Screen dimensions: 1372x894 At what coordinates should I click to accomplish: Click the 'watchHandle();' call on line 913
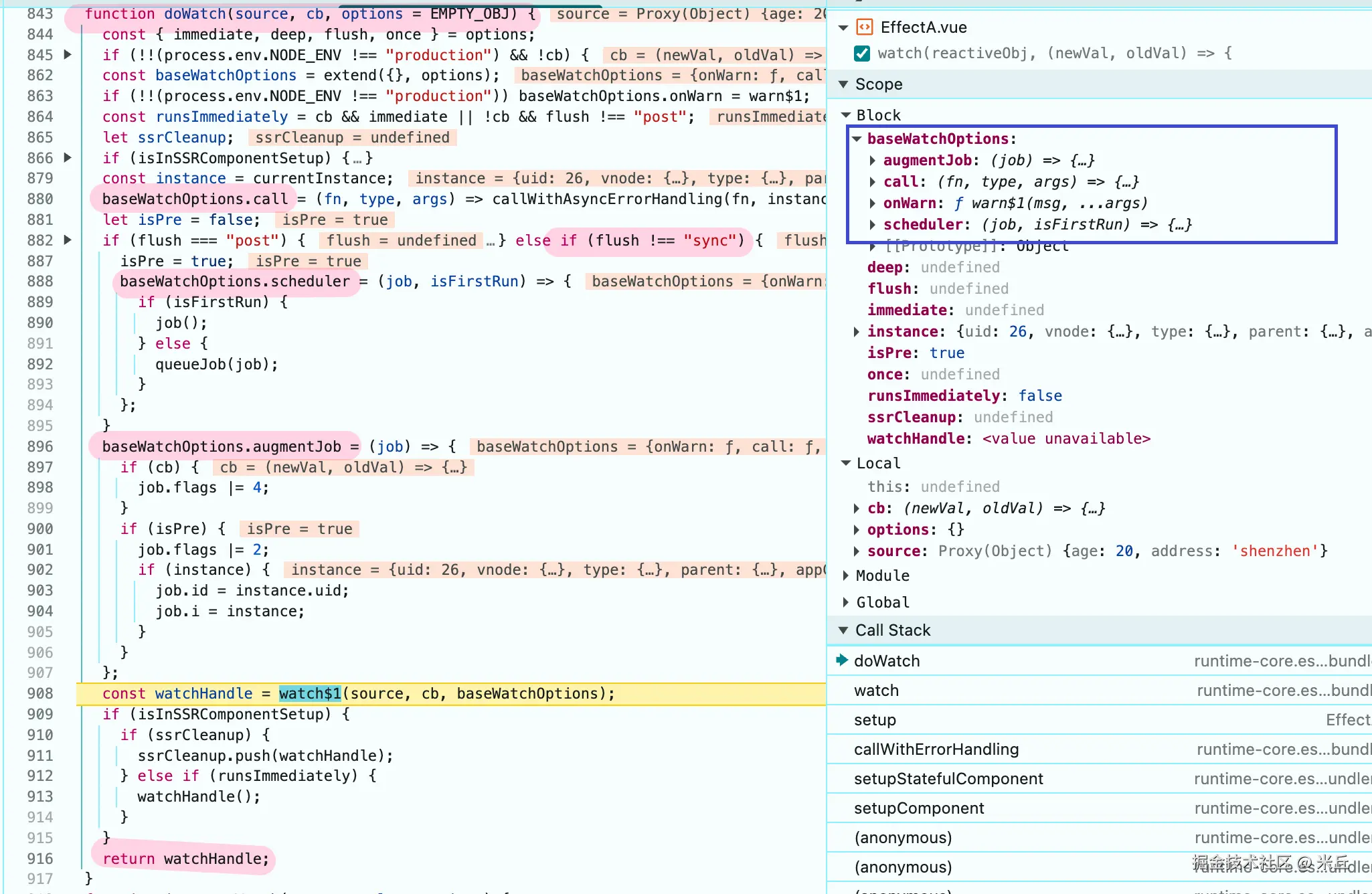coord(199,797)
